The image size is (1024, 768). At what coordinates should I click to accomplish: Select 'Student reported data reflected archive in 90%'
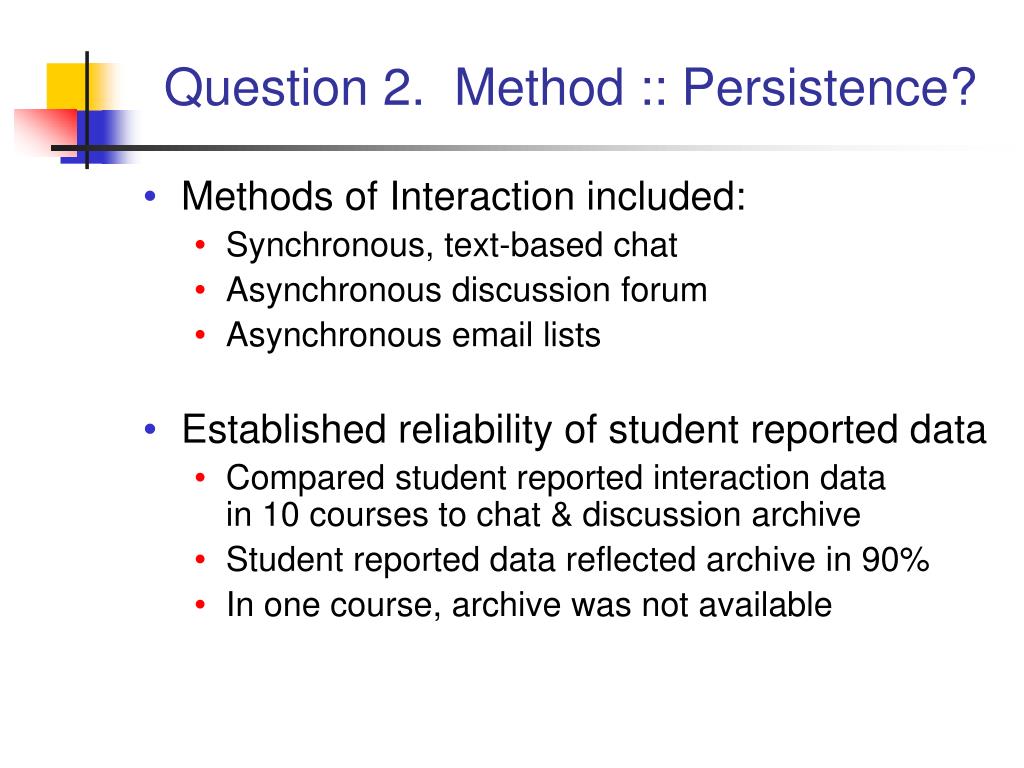point(577,560)
